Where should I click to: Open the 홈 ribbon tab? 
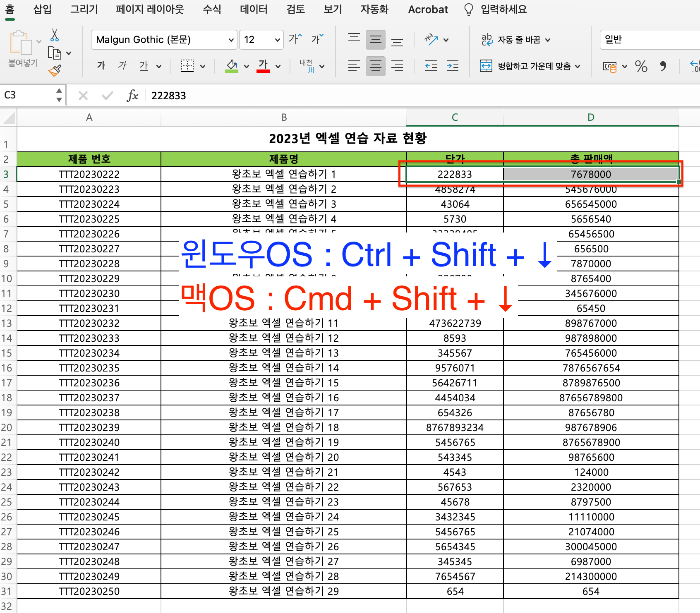(9, 9)
